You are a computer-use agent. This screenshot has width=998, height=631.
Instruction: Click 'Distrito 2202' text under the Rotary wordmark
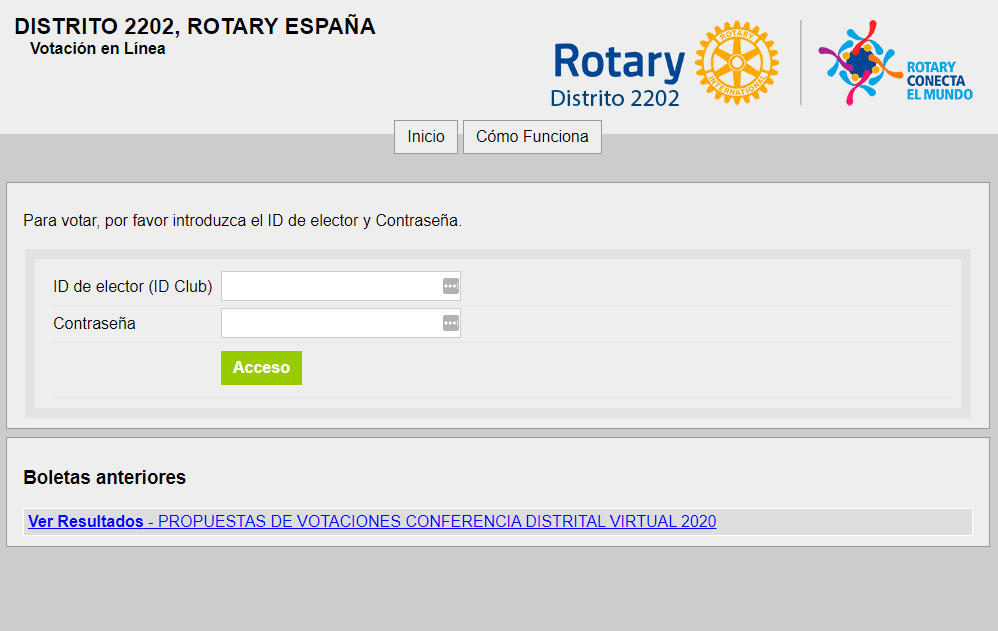[614, 98]
